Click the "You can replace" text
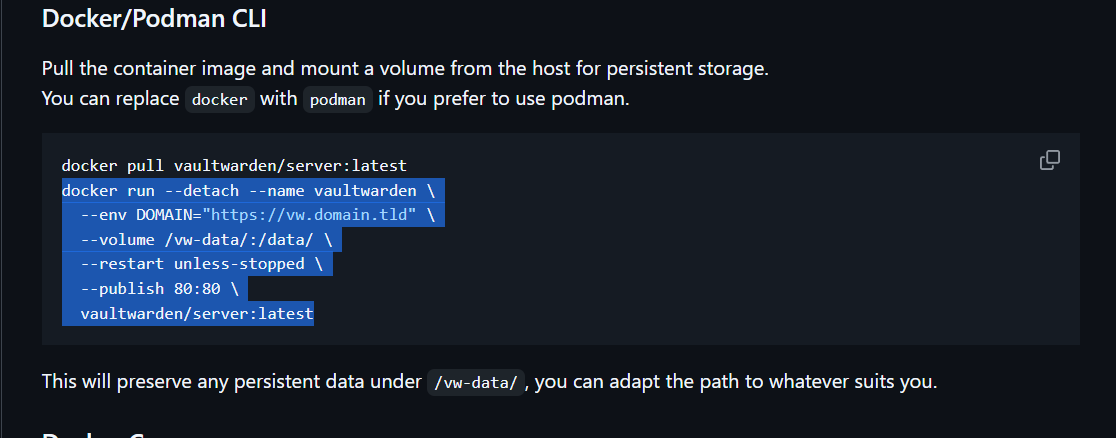The image size is (1116, 438). 110,100
